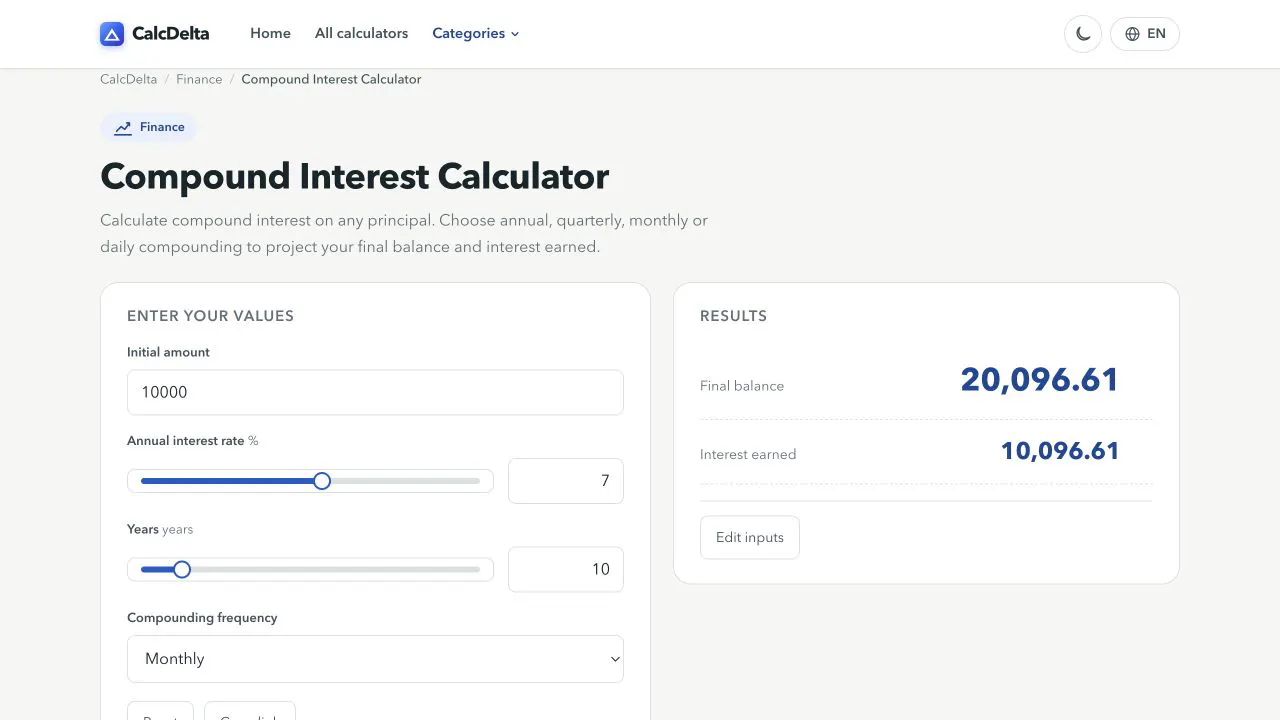Click the Edit inputs button
This screenshot has width=1280, height=720.
point(750,537)
